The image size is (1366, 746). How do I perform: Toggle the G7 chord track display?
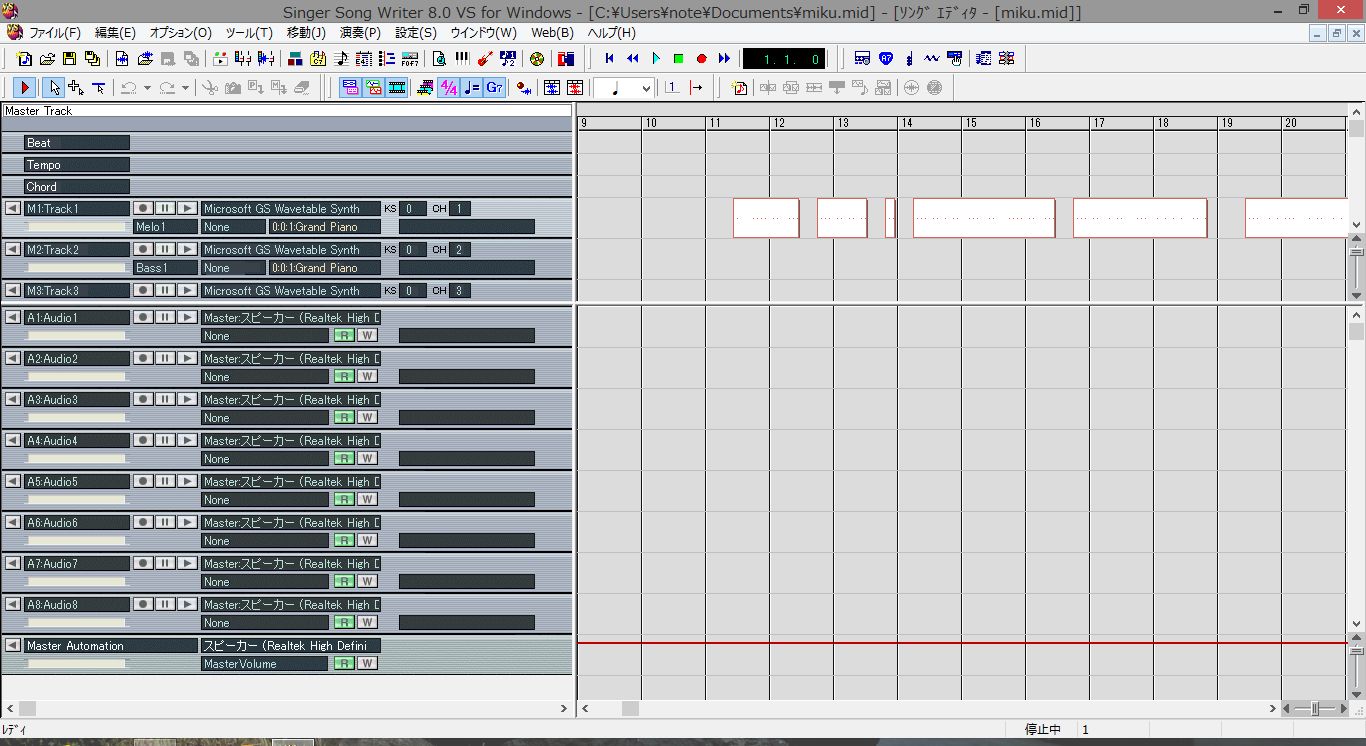495,88
